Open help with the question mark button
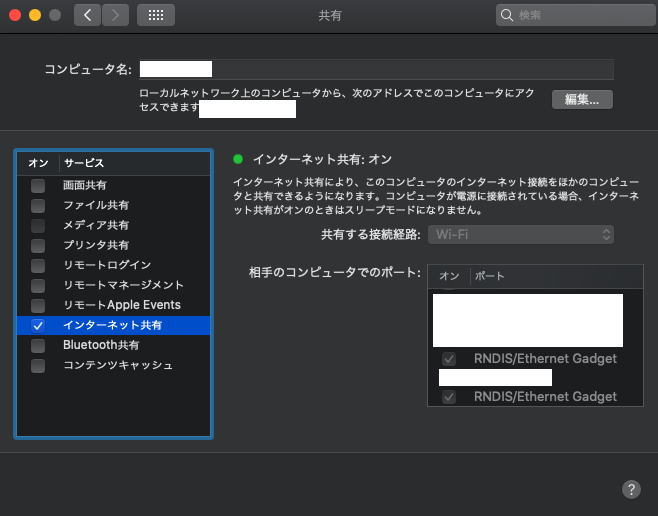Screen dimensions: 658x516 (x=631, y=489)
